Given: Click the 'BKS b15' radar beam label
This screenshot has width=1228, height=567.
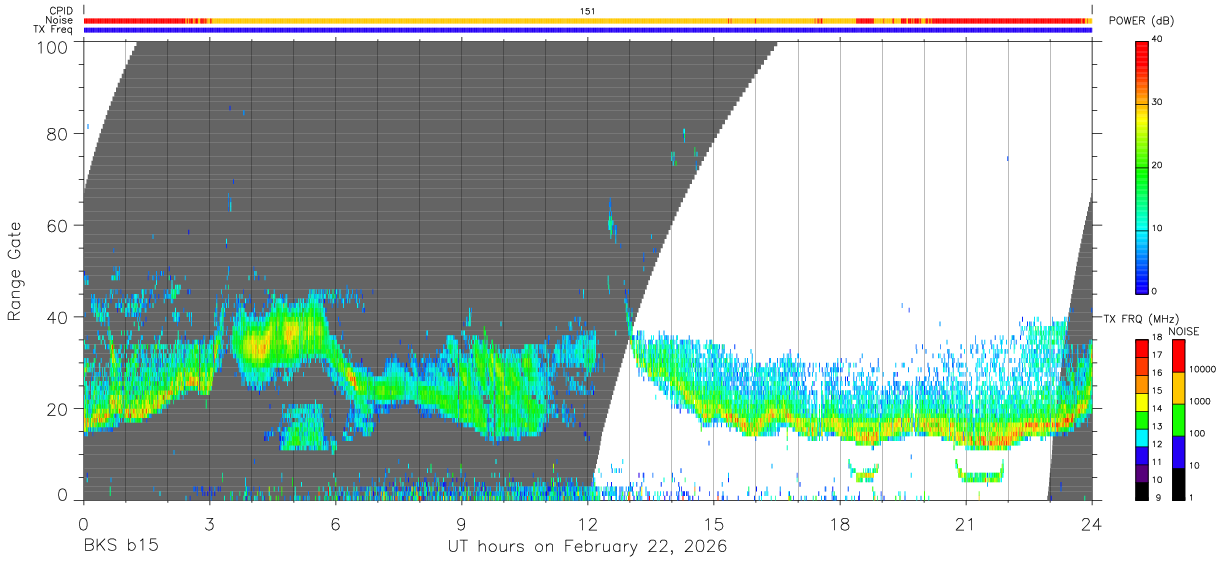Looking at the screenshot, I should click(120, 547).
